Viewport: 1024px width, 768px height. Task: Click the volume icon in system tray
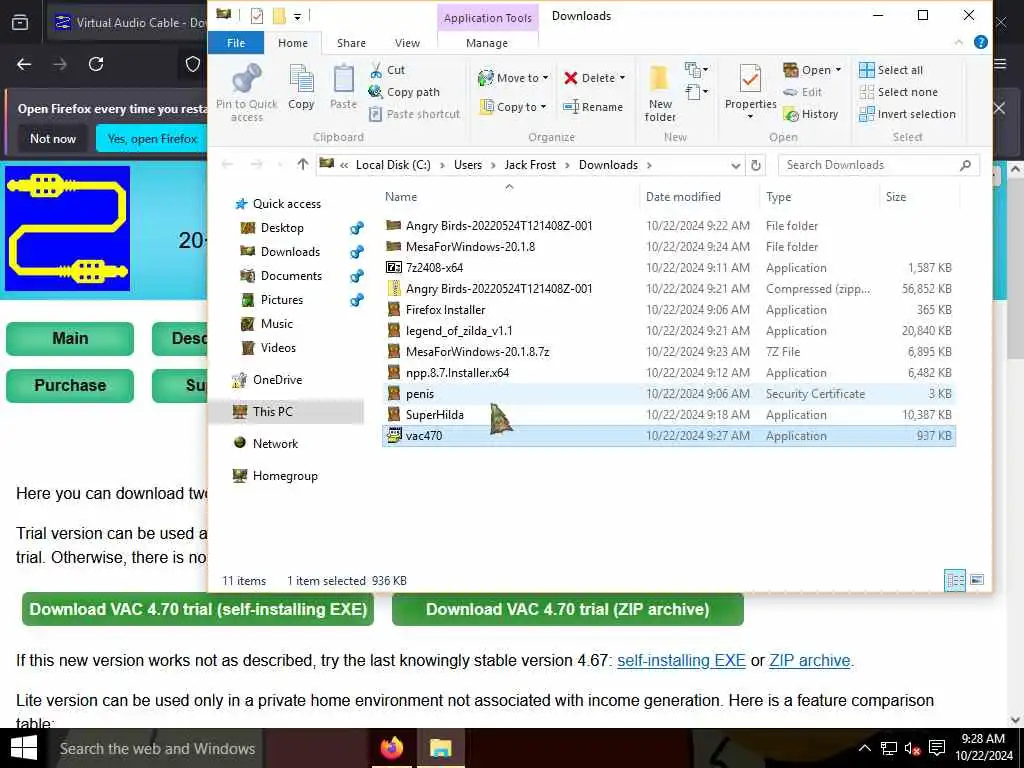coord(912,748)
